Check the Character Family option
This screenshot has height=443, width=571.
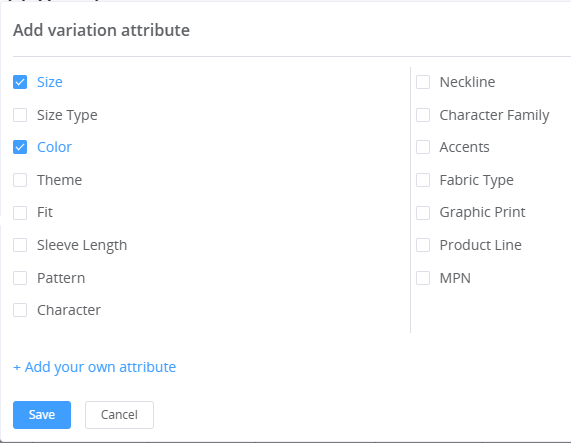pyautogui.click(x=423, y=115)
